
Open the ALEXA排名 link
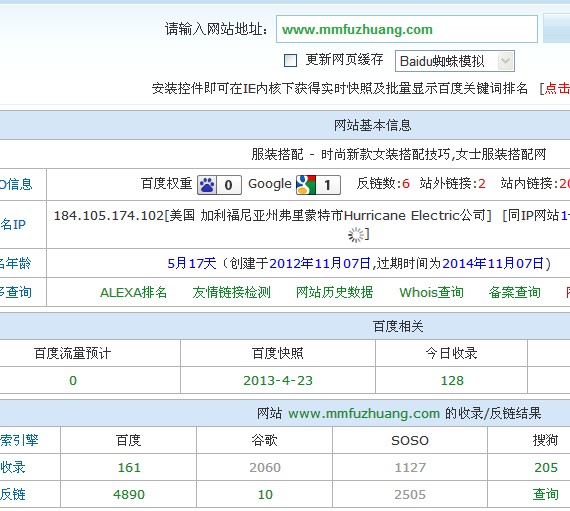coord(133,292)
